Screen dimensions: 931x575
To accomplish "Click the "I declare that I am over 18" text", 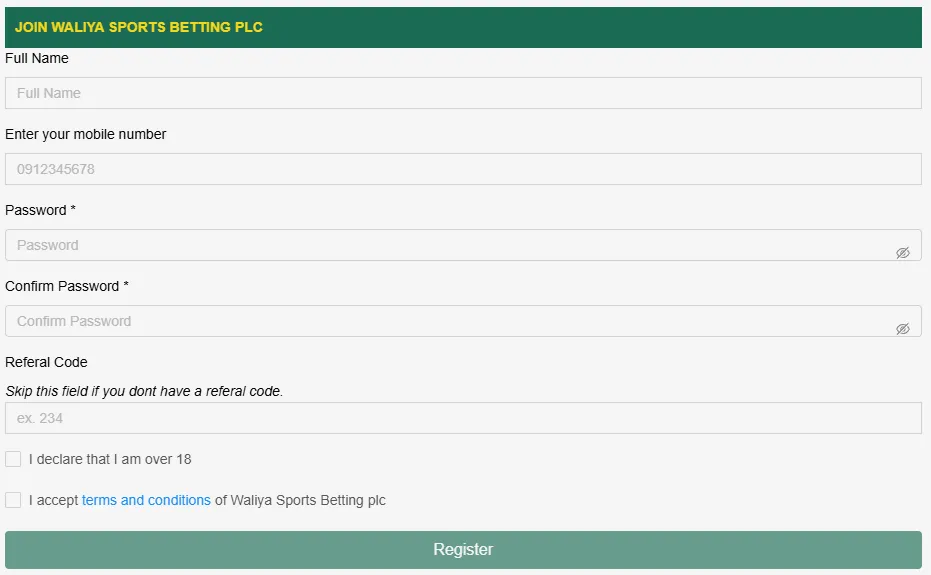I will click(x=110, y=459).
